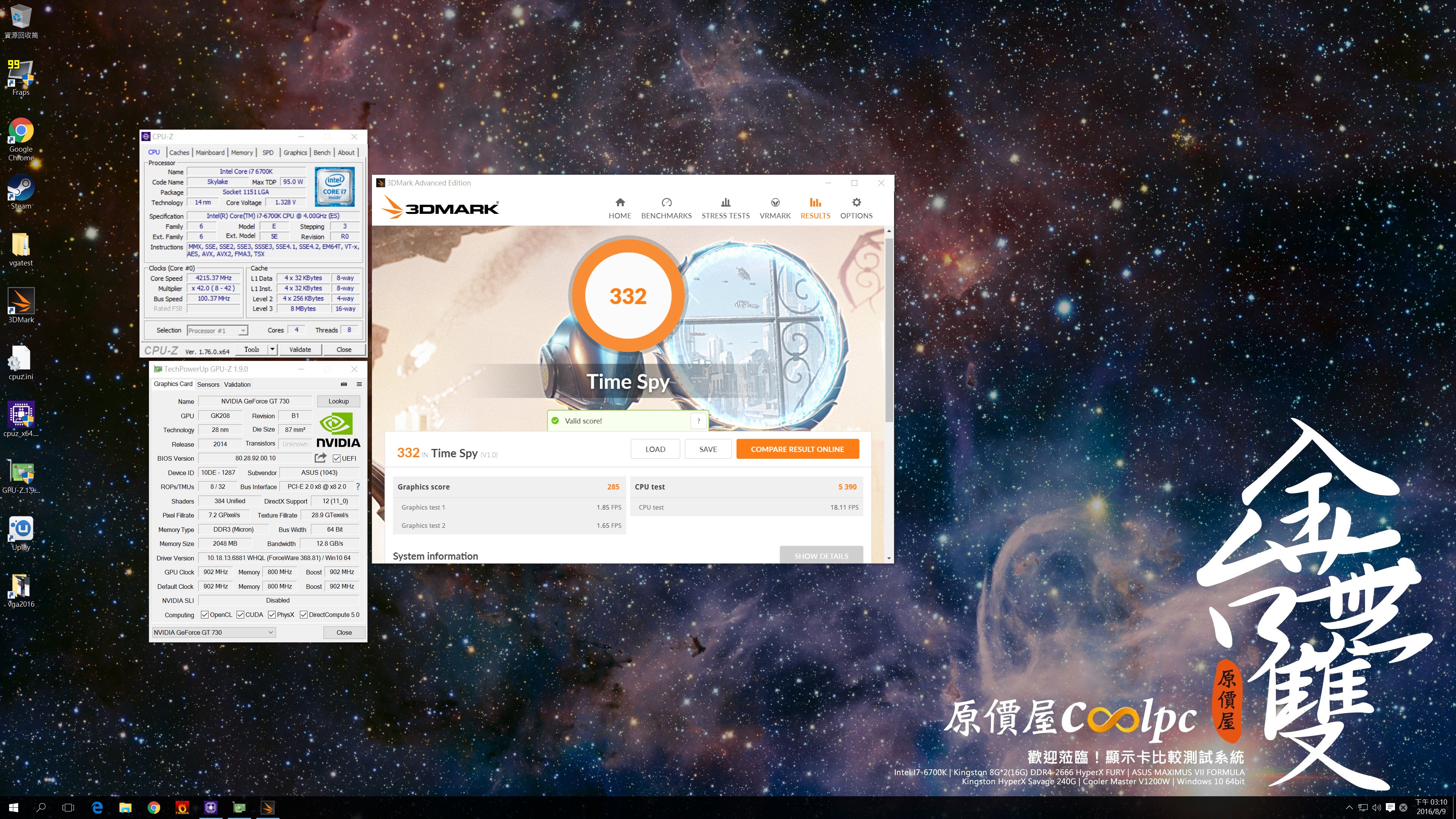Viewport: 1456px width, 819px height.
Task: Switch to Validation tab in GPU-Z
Action: click(237, 384)
